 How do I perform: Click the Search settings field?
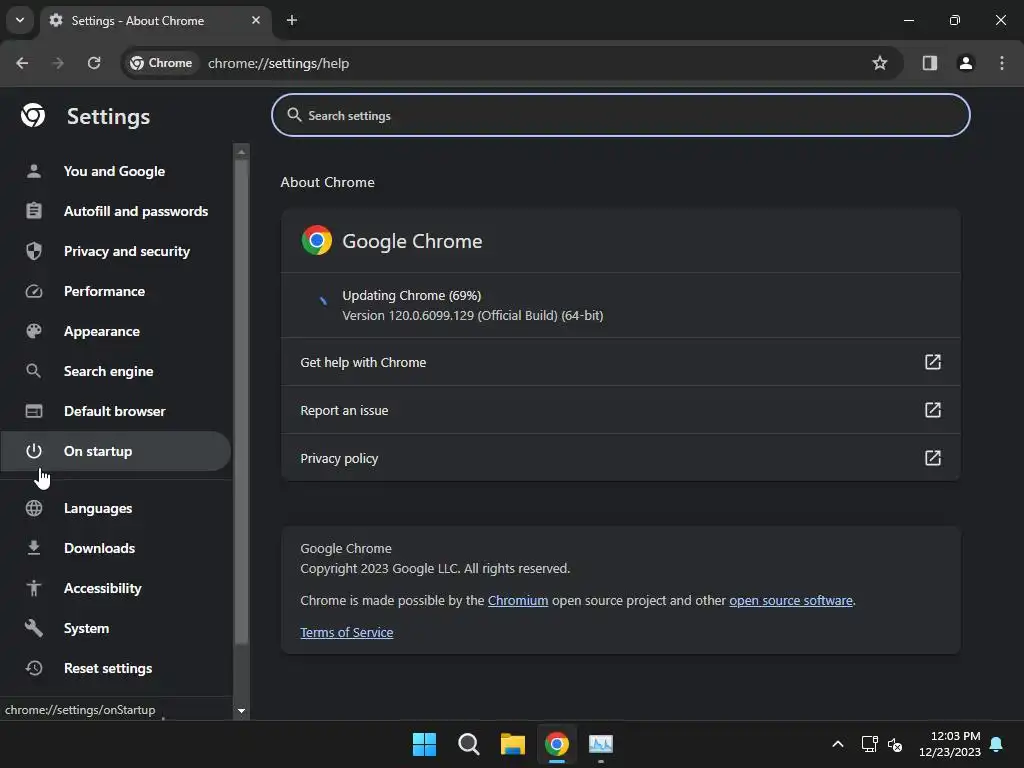tap(620, 115)
